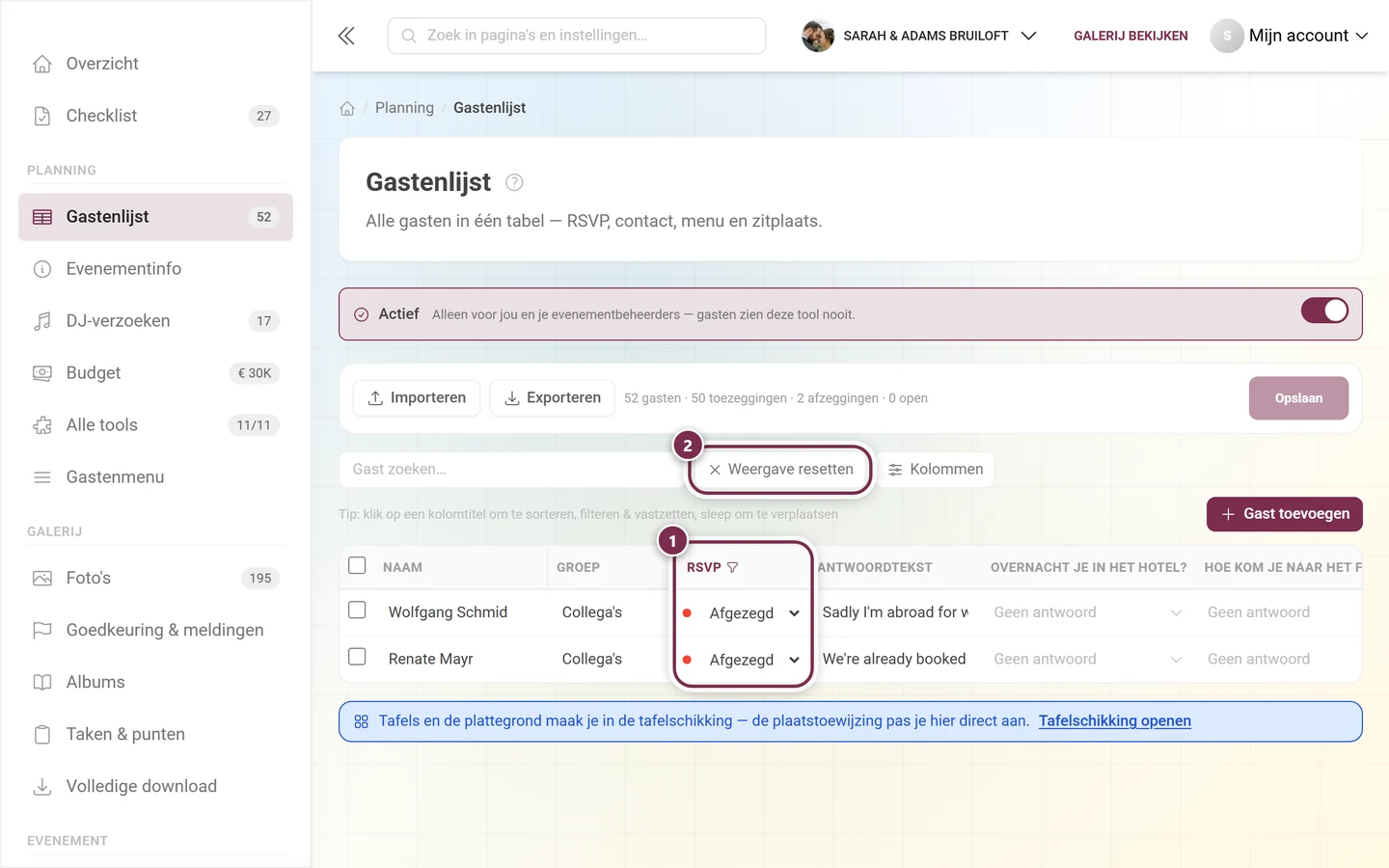Viewport: 1389px width, 868px height.
Task: Select the Wolfgang Schmid row checkbox
Action: 357,610
